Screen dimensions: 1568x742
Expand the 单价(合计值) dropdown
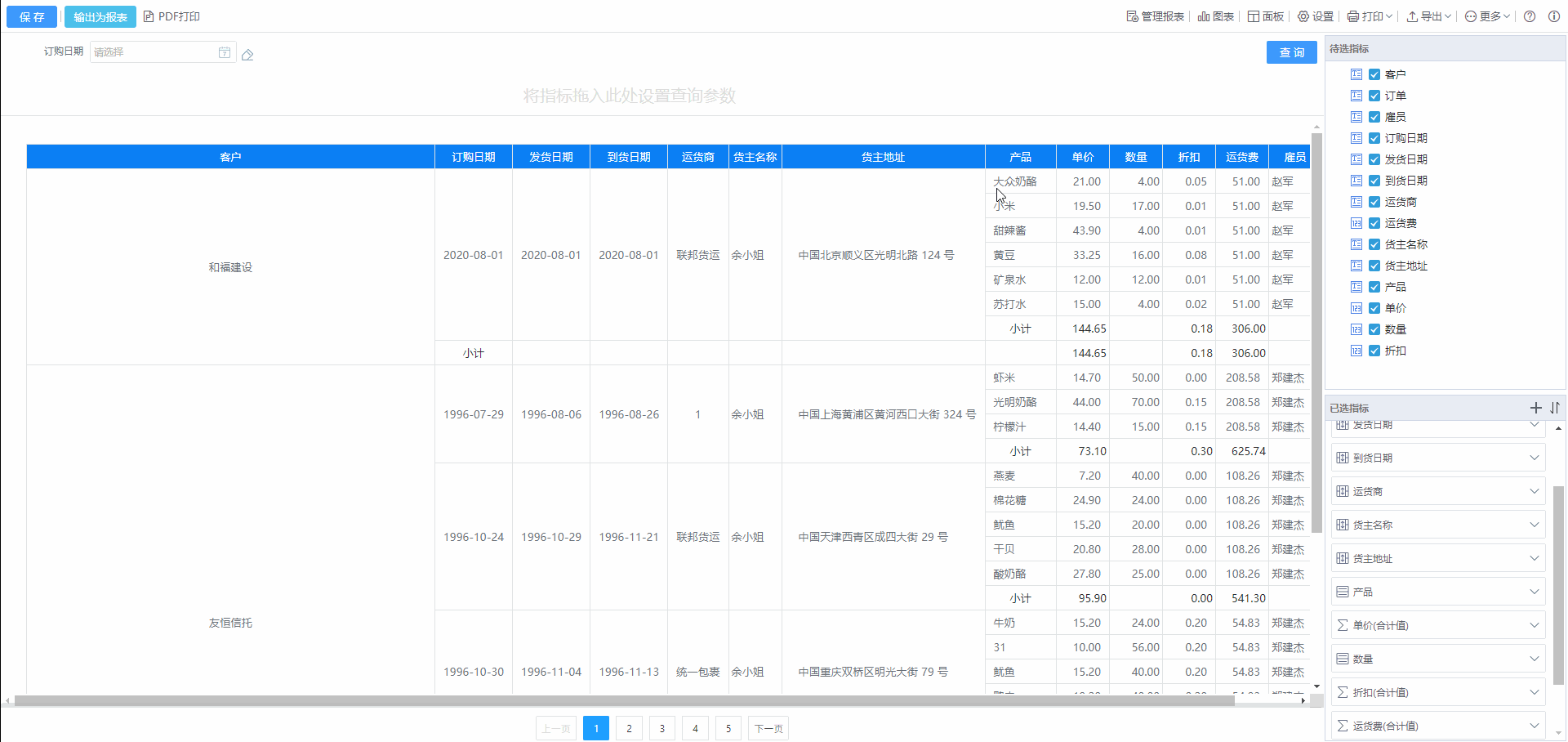click(1534, 625)
